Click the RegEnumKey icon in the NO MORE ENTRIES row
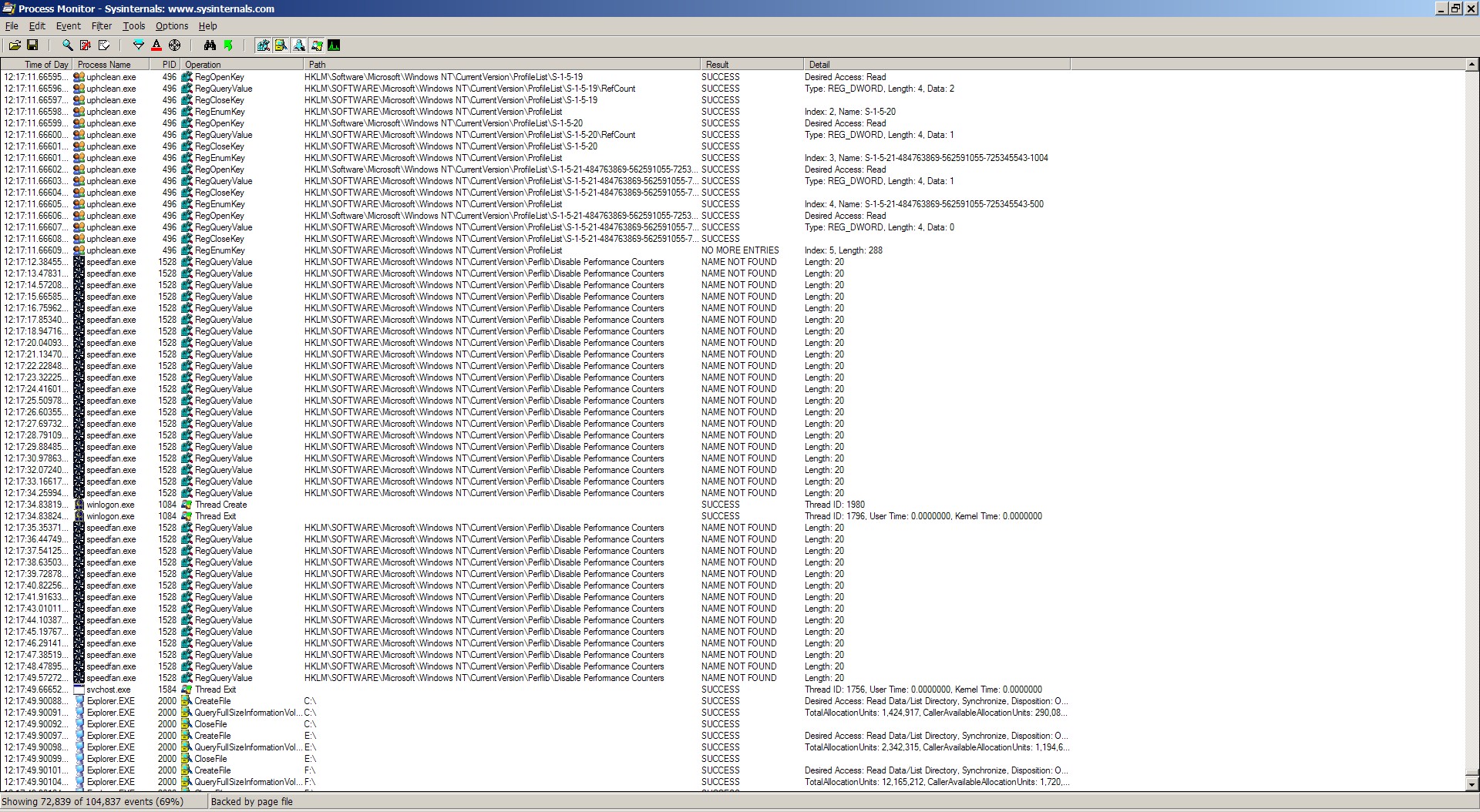The height and width of the screenshot is (812, 1480). [x=187, y=250]
